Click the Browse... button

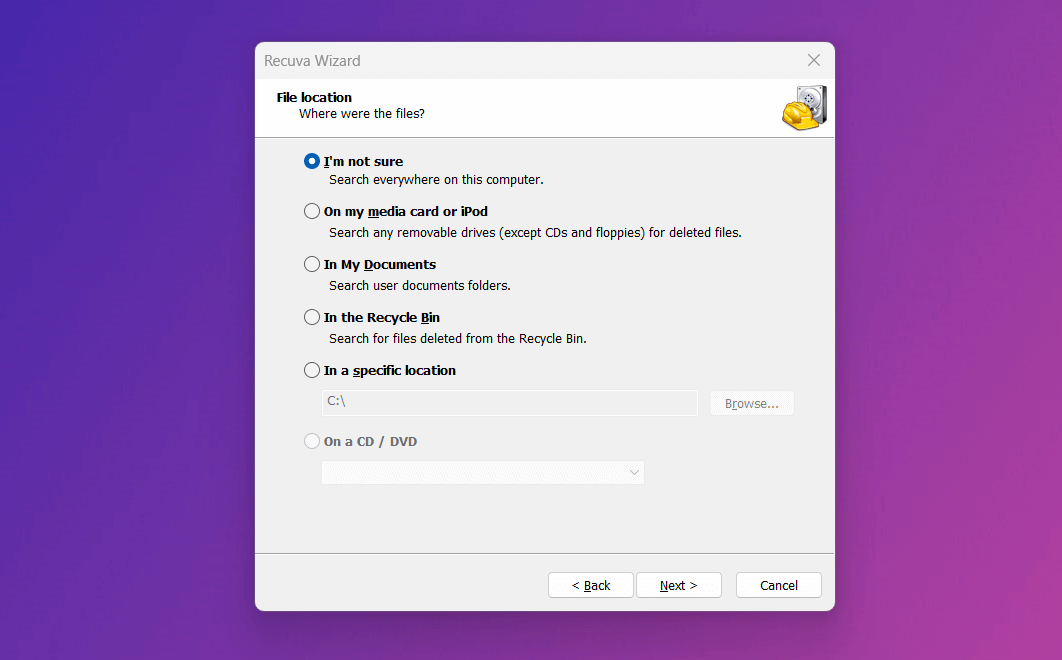[752, 403]
